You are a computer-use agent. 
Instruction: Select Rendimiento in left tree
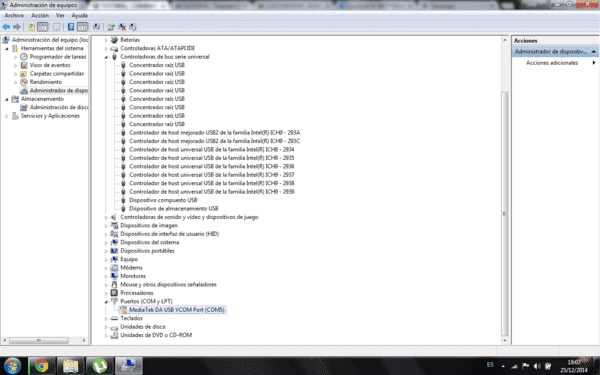tap(46, 82)
